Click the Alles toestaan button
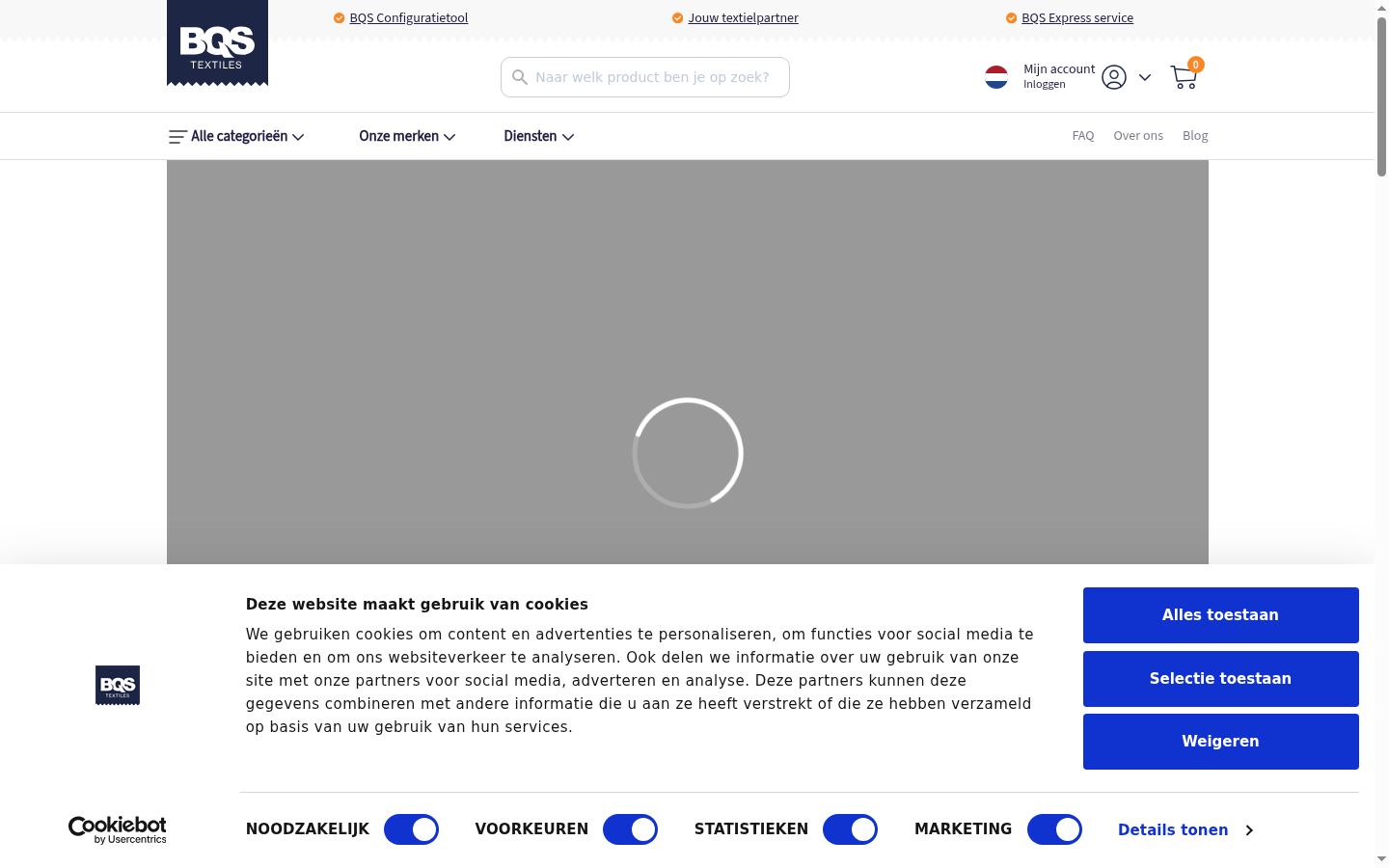The image size is (1389, 868). (1221, 615)
